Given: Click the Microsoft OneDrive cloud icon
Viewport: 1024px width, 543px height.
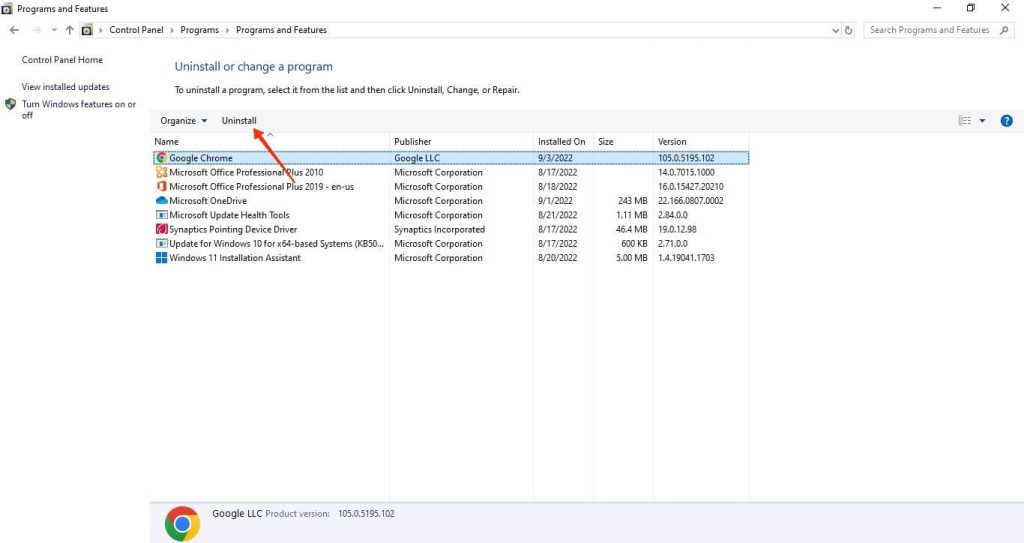Looking at the screenshot, I should [161, 201].
